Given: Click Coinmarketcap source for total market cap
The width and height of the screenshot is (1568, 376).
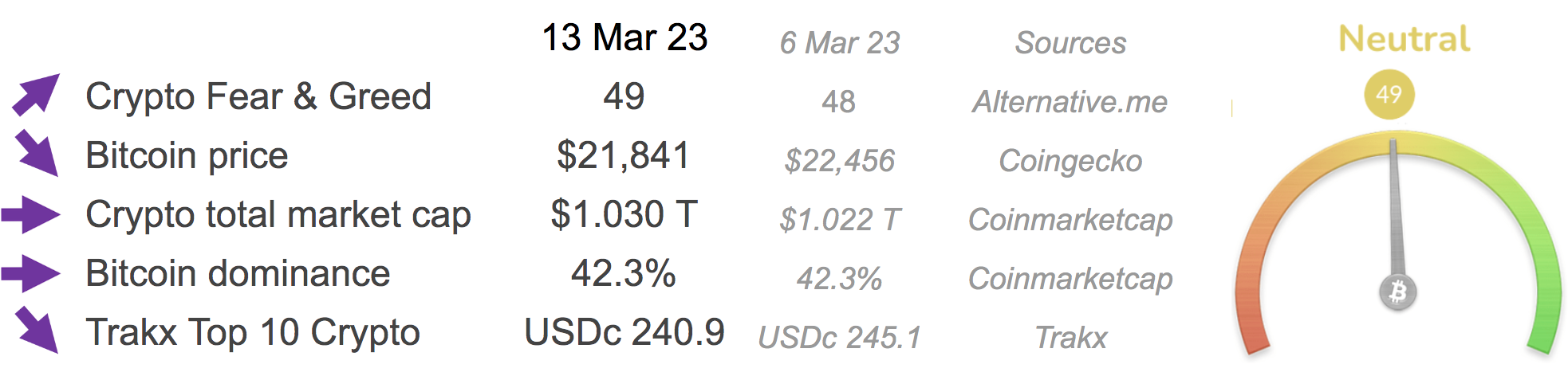Looking at the screenshot, I should (x=1070, y=220).
